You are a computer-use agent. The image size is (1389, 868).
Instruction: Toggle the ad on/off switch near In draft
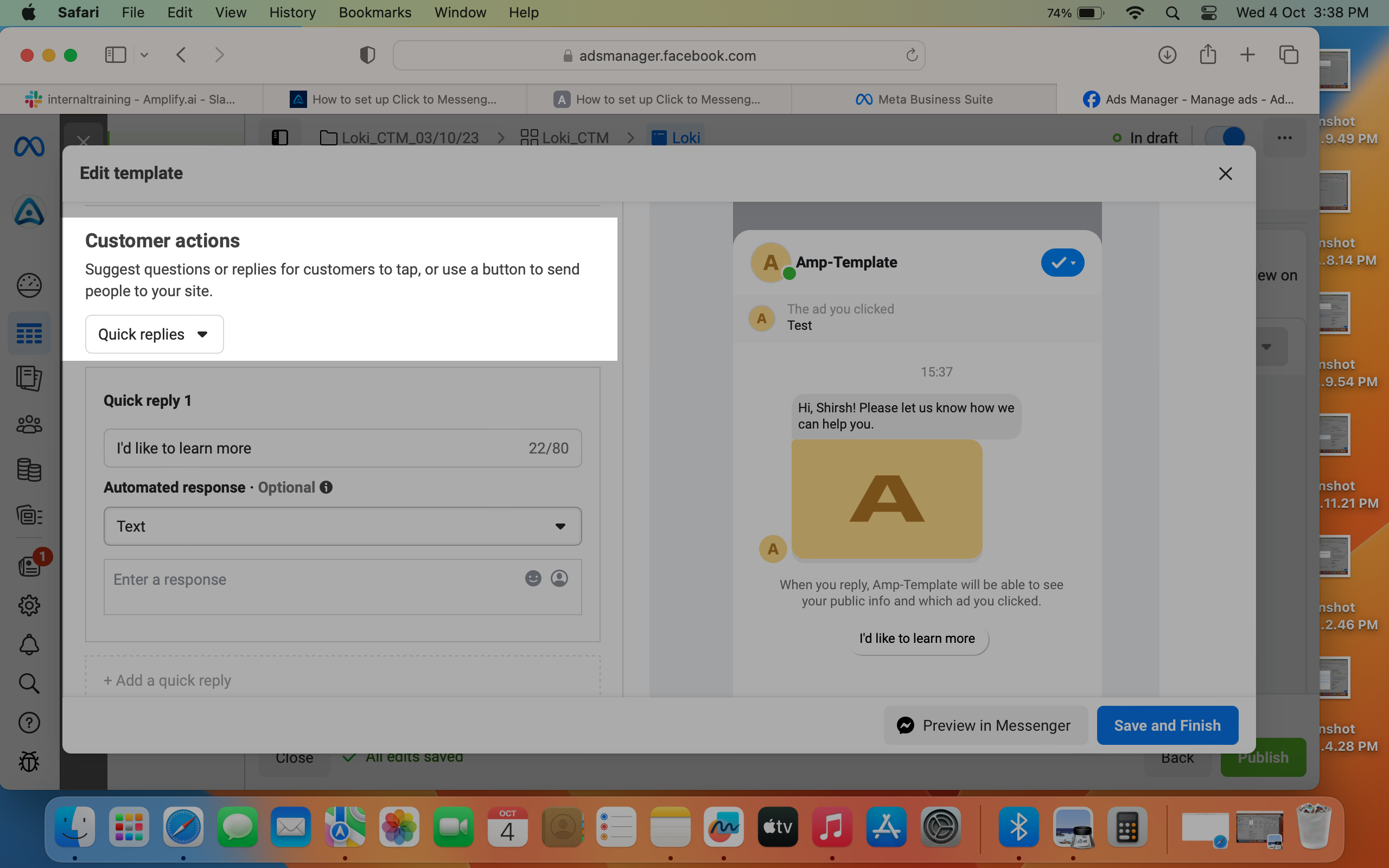coord(1224,138)
